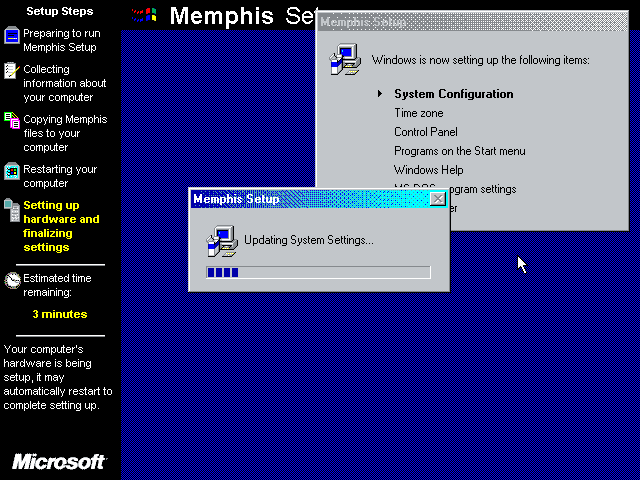
Task: Click the estimated time clock icon
Action: tap(12, 280)
